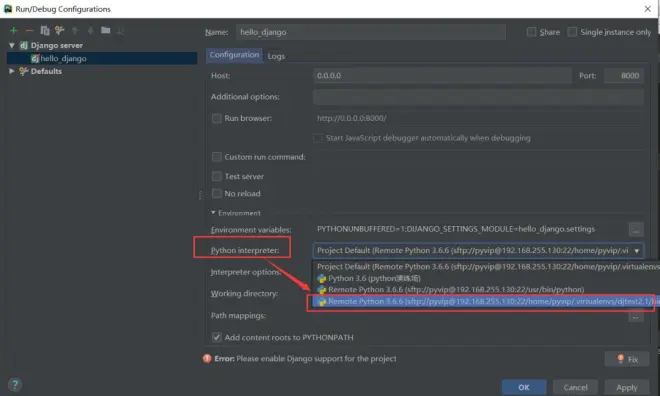Move the configuration up with the arrow icon
The image size is (660, 396).
pos(75,30)
